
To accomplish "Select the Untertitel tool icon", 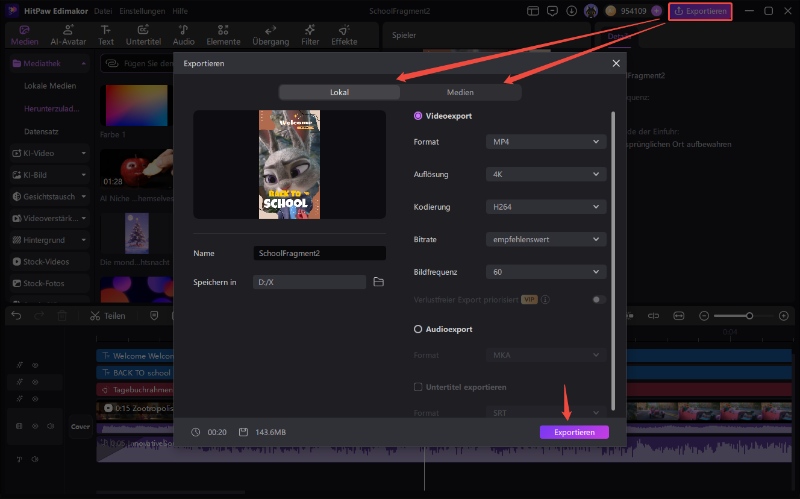I will click(x=143, y=35).
